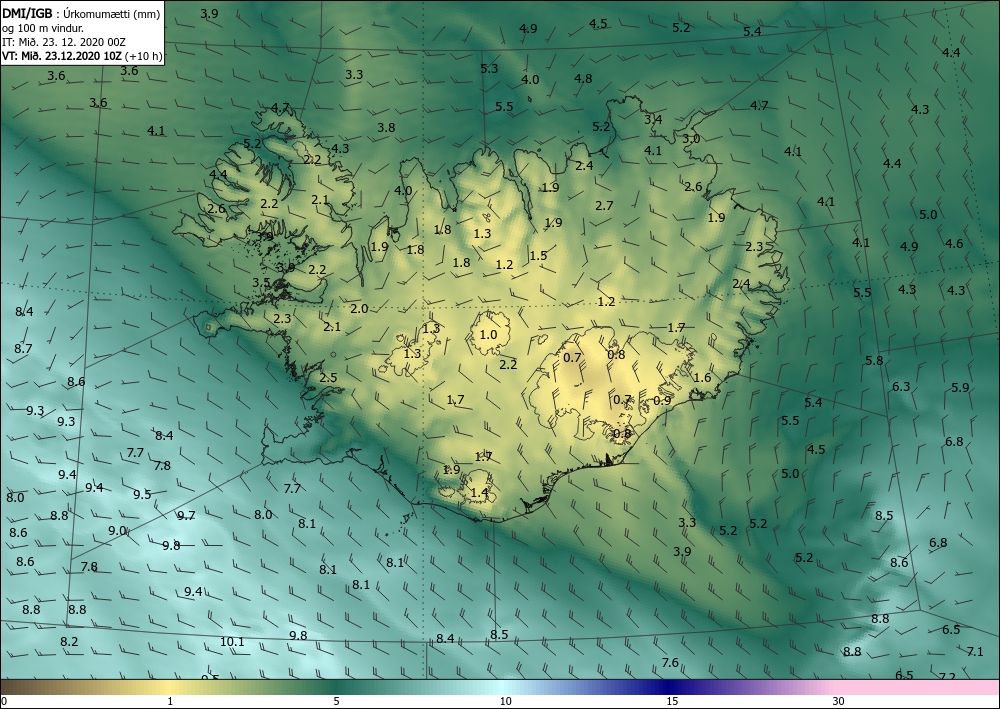The image size is (1000, 709).
Task: Click the map value '3.8'
Action: tap(386, 128)
